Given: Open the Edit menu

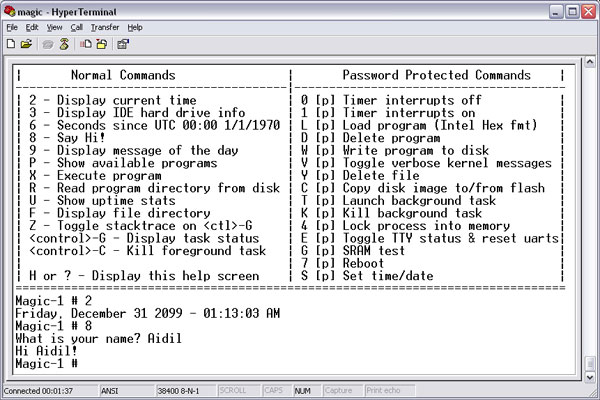Looking at the screenshot, I should coord(32,27).
